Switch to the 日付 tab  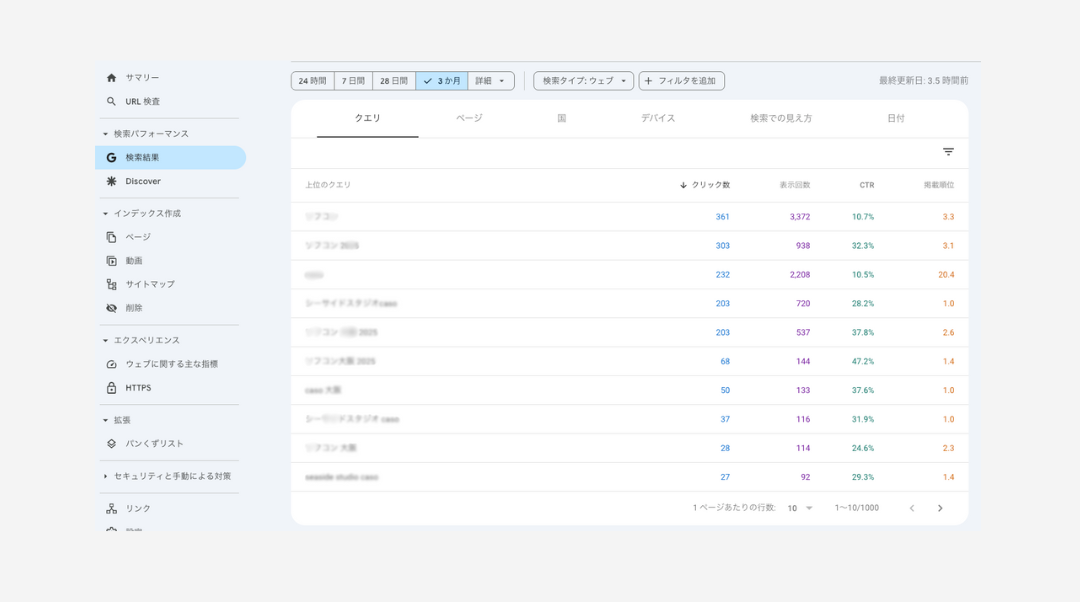(x=896, y=118)
